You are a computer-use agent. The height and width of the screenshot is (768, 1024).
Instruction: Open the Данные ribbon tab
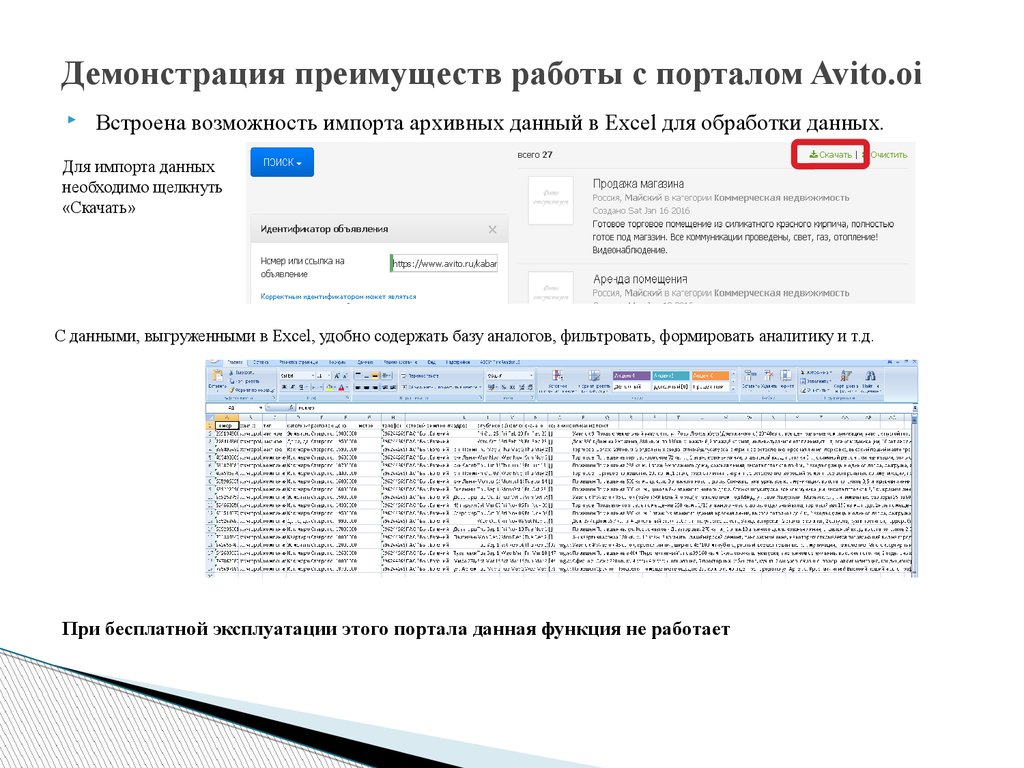(x=365, y=362)
